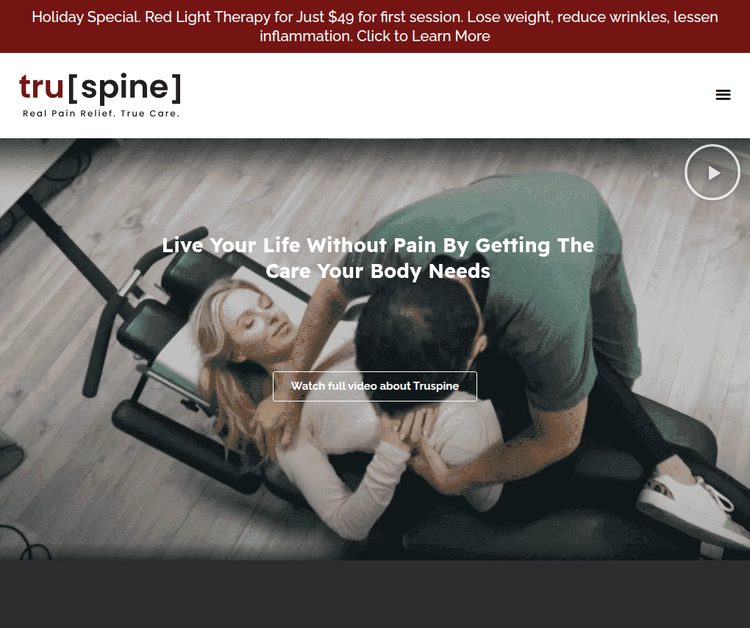Viewport: 750px width, 628px height.
Task: Click the red "tru" part of logo
Action: tap(41, 87)
